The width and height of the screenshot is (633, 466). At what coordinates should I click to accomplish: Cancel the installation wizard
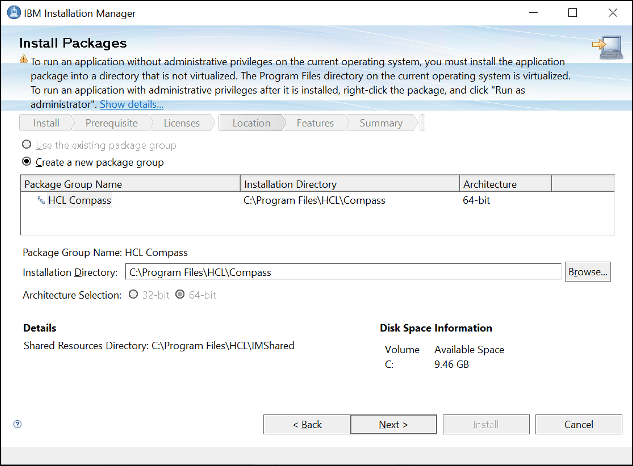[579, 424]
